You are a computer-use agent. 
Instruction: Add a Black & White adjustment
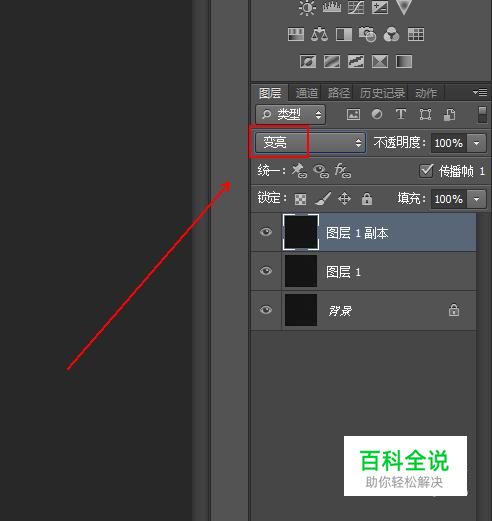click(344, 34)
